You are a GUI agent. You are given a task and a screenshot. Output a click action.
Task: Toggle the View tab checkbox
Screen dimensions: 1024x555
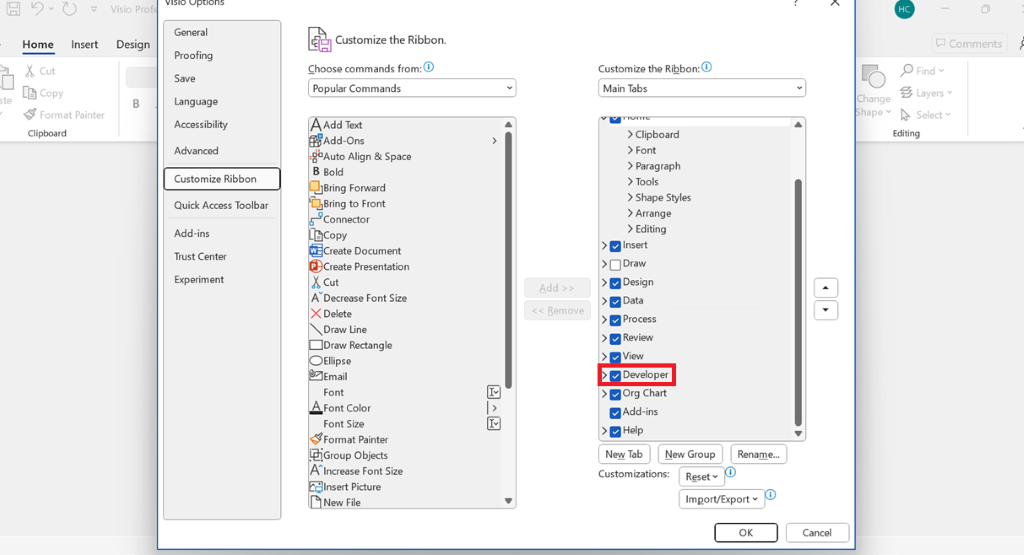click(615, 357)
